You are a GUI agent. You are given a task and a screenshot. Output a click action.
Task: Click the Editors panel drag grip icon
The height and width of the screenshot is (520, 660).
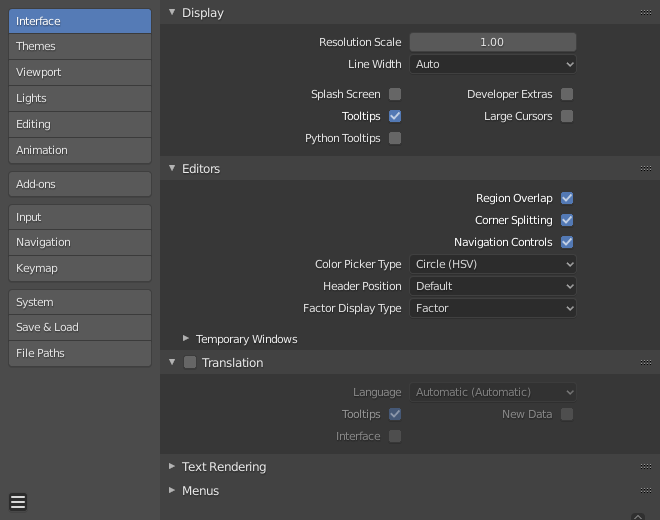click(x=646, y=169)
